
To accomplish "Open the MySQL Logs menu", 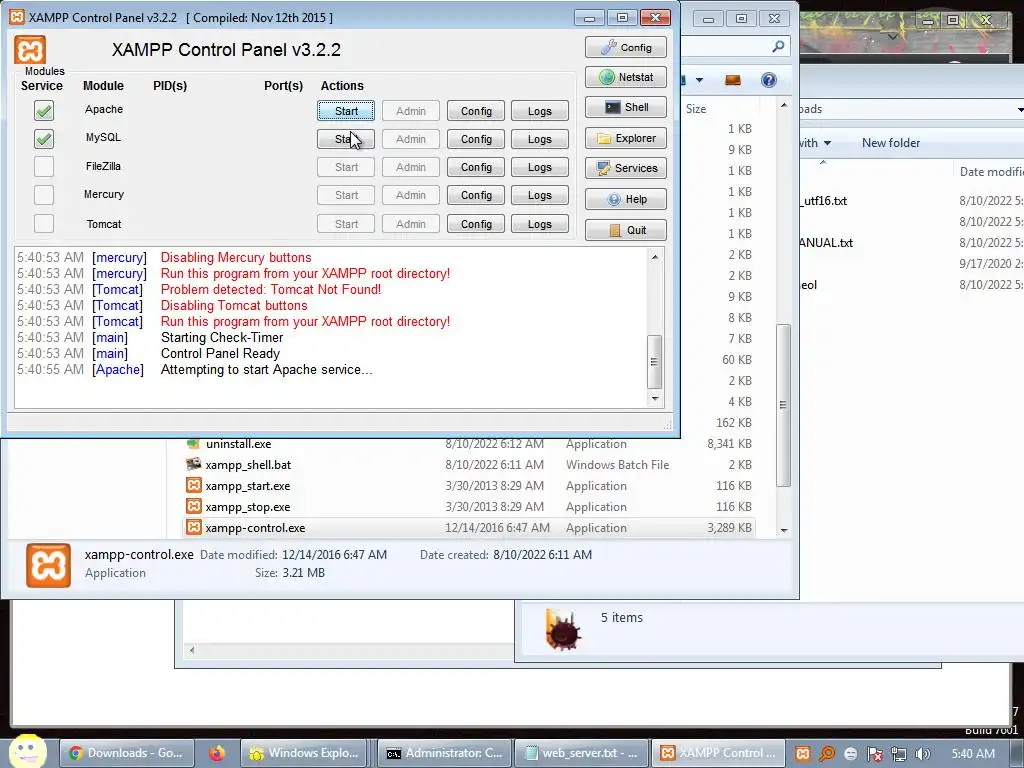I will pos(540,139).
